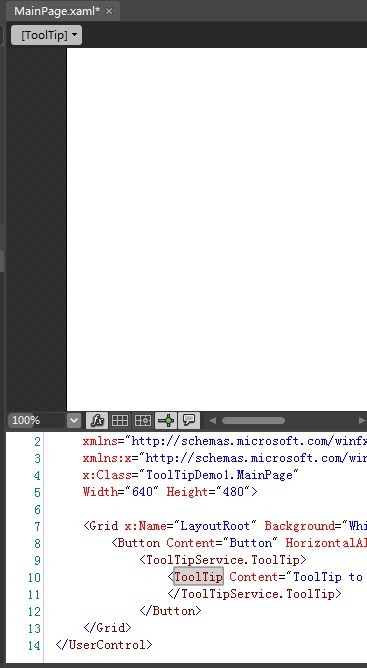Screen dimensions: 367x668
Task: Click line number 6 in the gutter
Action: click(x=37, y=509)
